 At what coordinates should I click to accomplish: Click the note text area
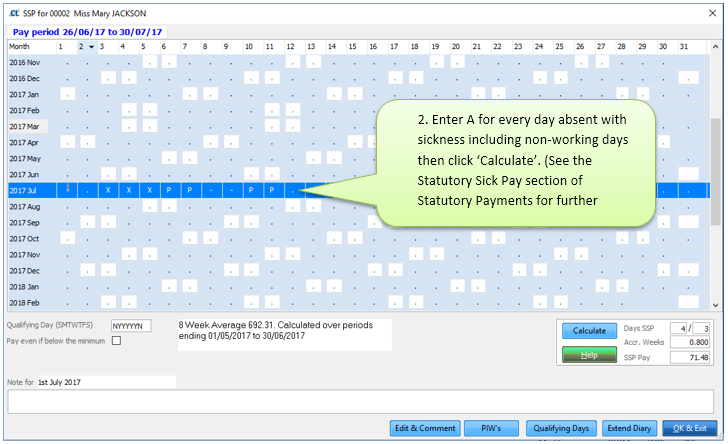tap(360, 402)
